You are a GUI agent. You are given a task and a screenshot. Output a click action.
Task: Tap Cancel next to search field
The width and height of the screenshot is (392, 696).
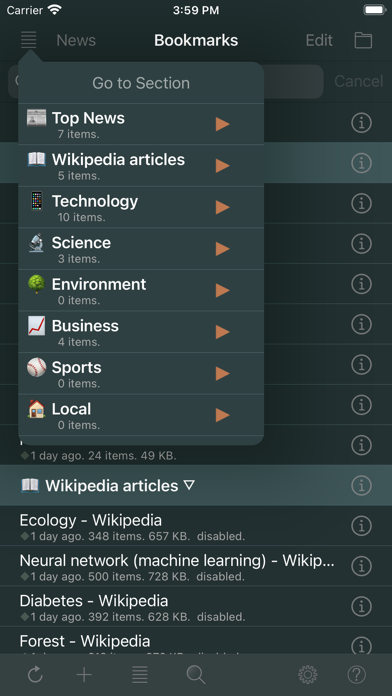tap(359, 81)
